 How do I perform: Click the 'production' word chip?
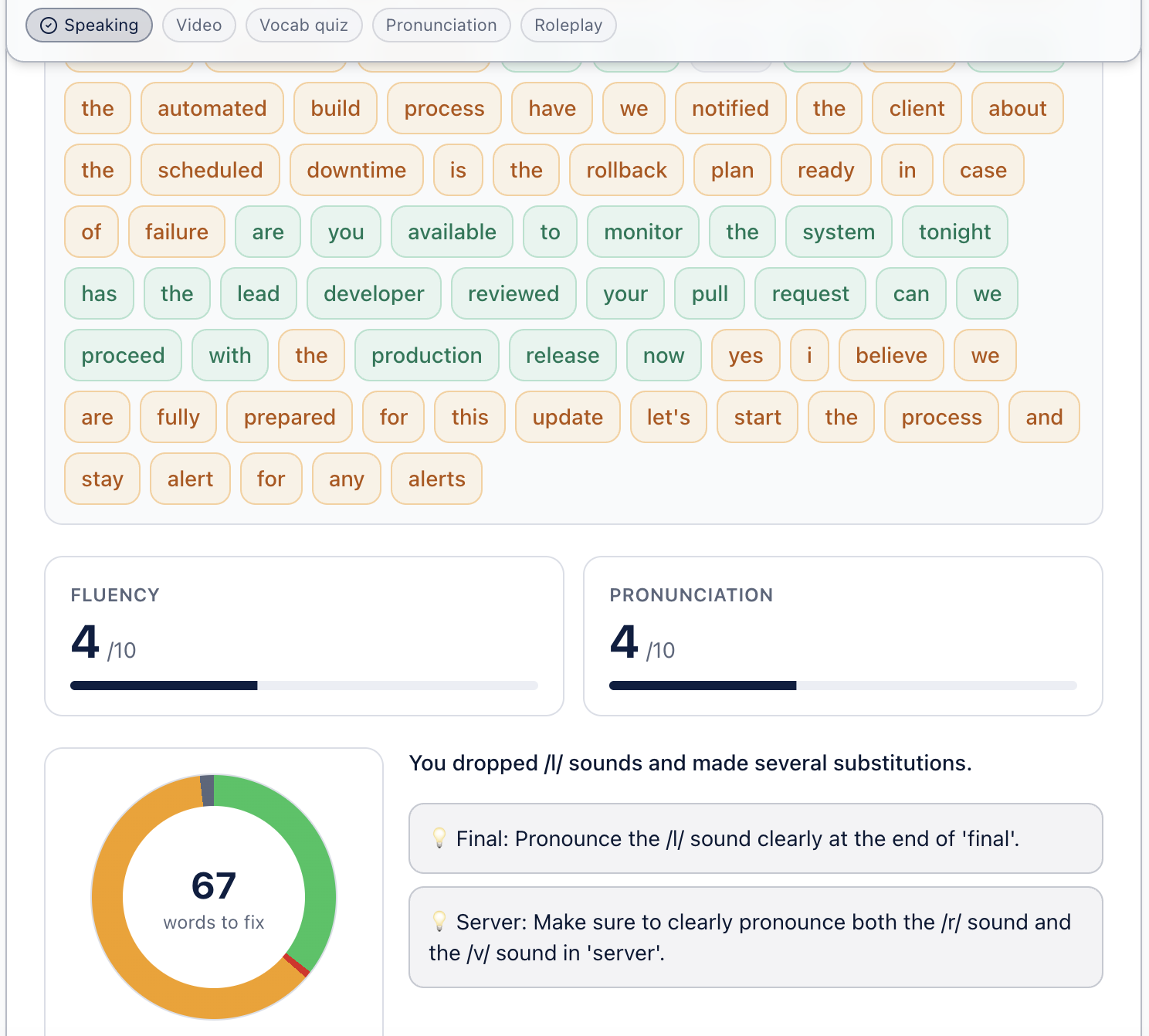pyautogui.click(x=427, y=355)
